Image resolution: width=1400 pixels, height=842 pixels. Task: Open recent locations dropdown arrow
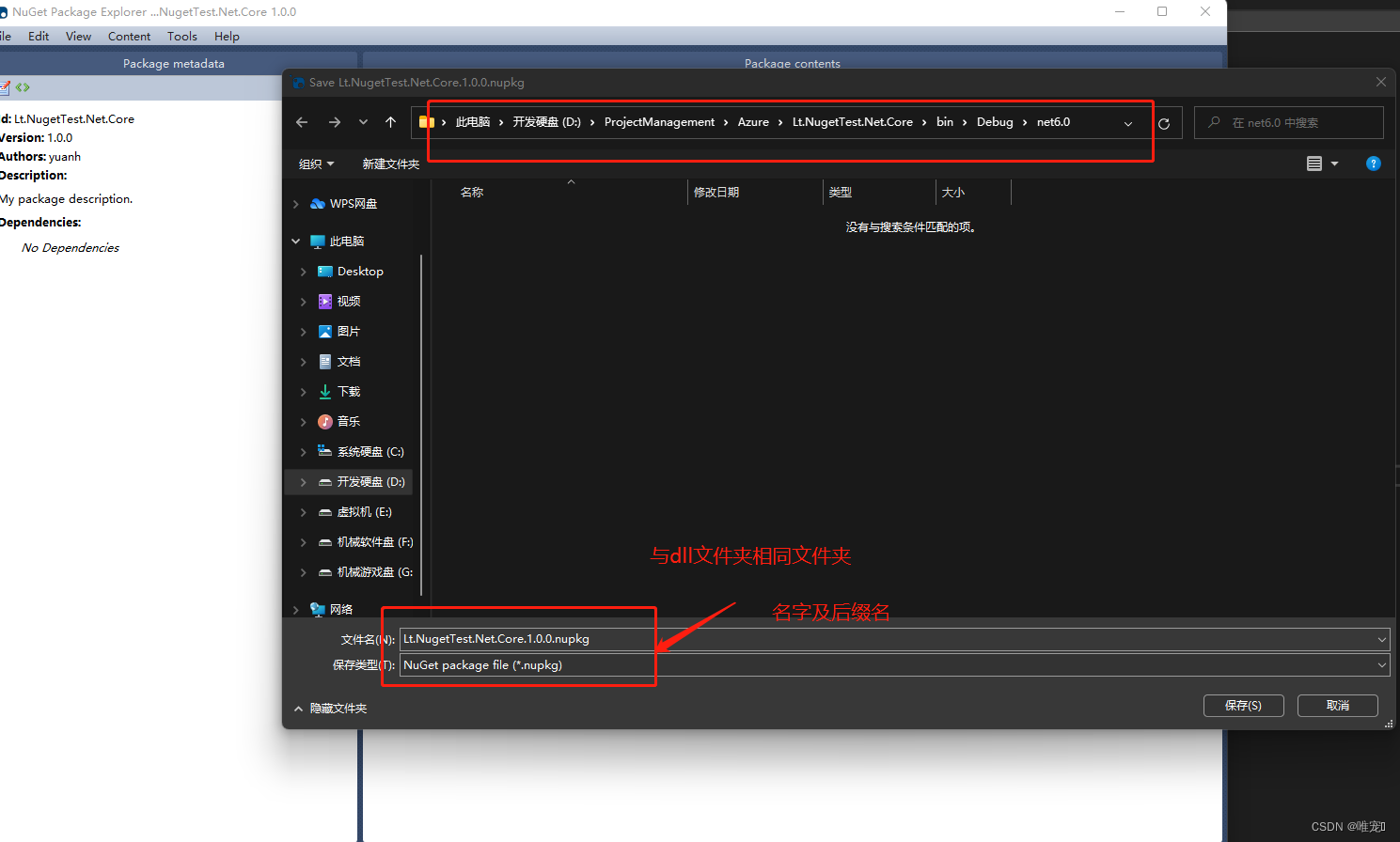click(363, 122)
